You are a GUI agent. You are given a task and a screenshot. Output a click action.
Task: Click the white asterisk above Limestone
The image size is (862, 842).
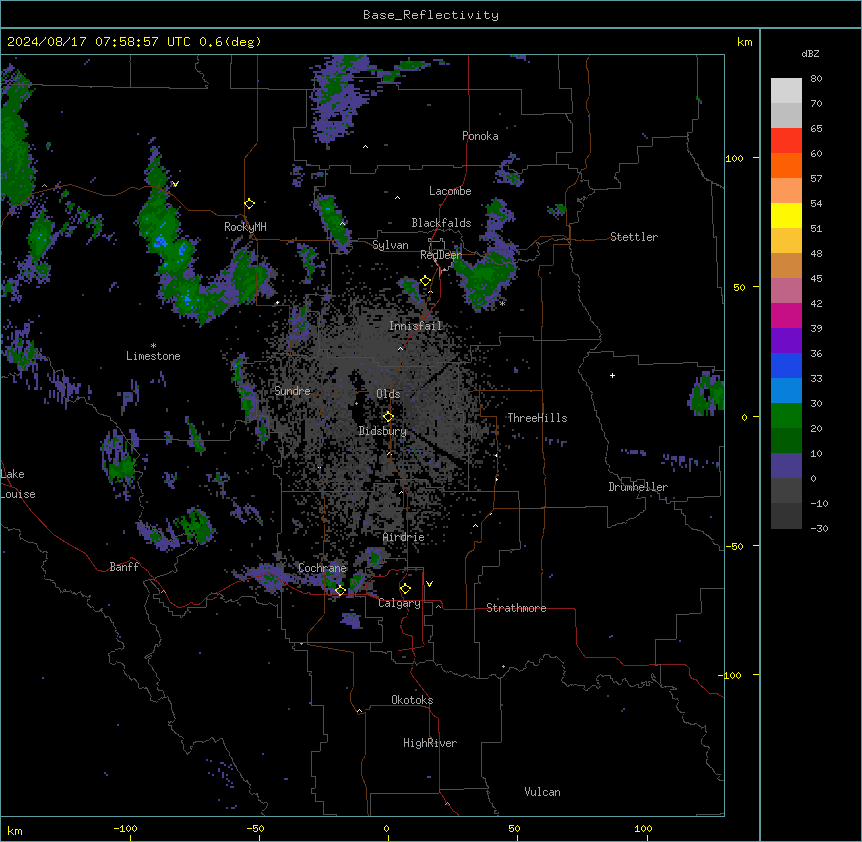click(x=153, y=346)
